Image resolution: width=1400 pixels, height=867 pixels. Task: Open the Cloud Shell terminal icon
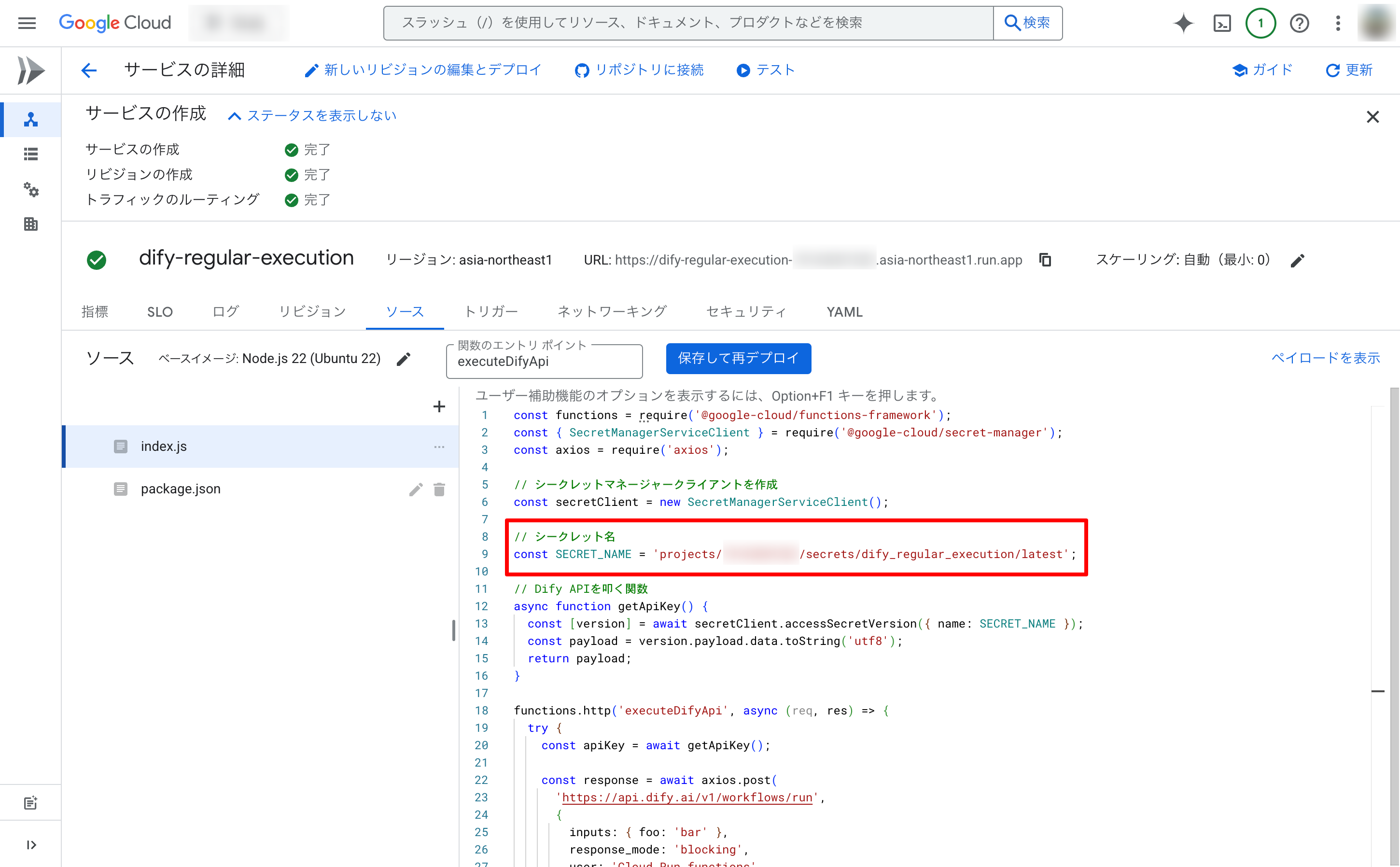click(x=1222, y=24)
